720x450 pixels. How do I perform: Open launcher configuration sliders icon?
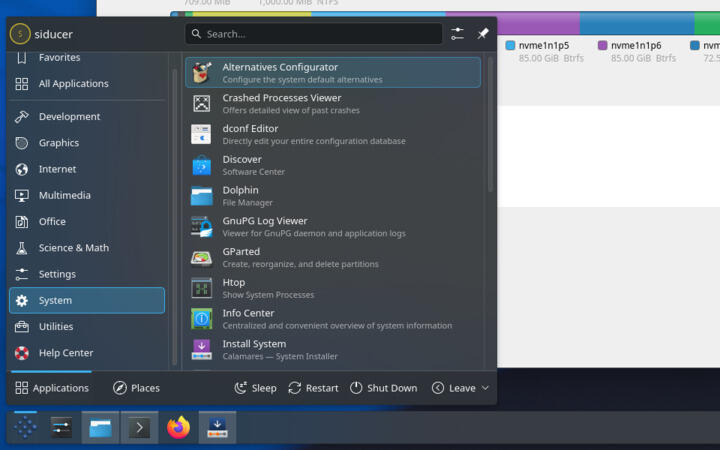pyautogui.click(x=457, y=34)
